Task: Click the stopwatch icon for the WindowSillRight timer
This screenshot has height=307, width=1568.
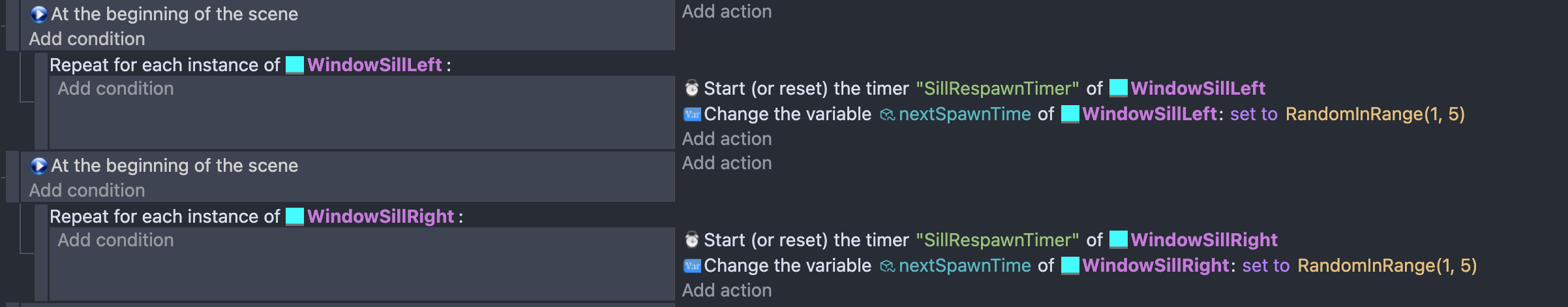Action: pyautogui.click(x=692, y=239)
